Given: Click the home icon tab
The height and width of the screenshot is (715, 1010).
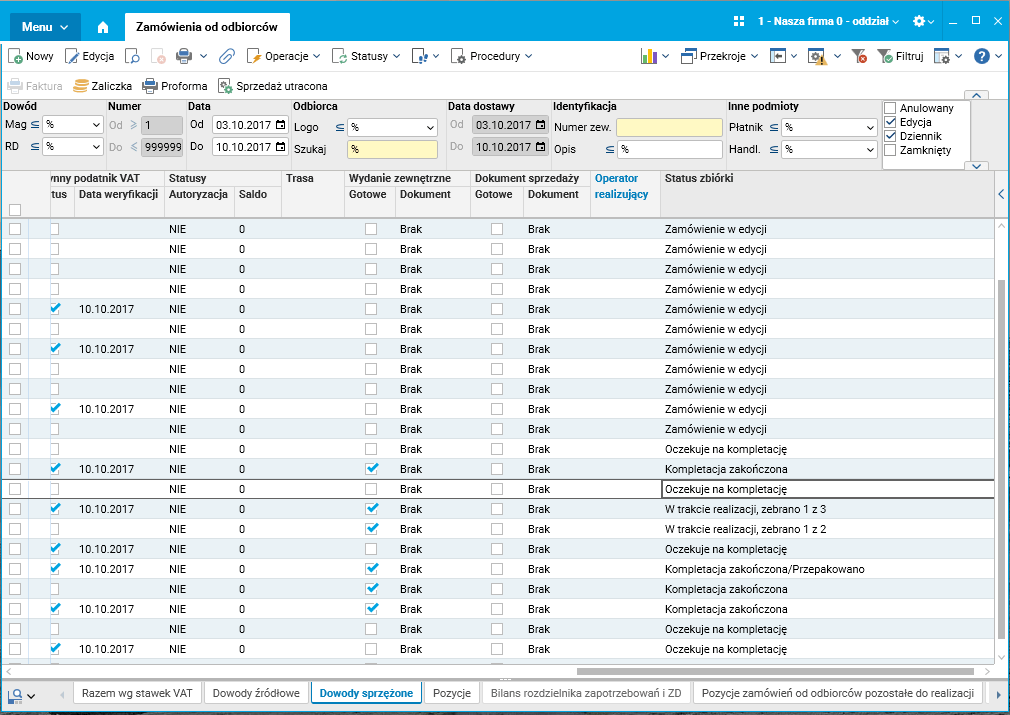Looking at the screenshot, I should coord(103,26).
